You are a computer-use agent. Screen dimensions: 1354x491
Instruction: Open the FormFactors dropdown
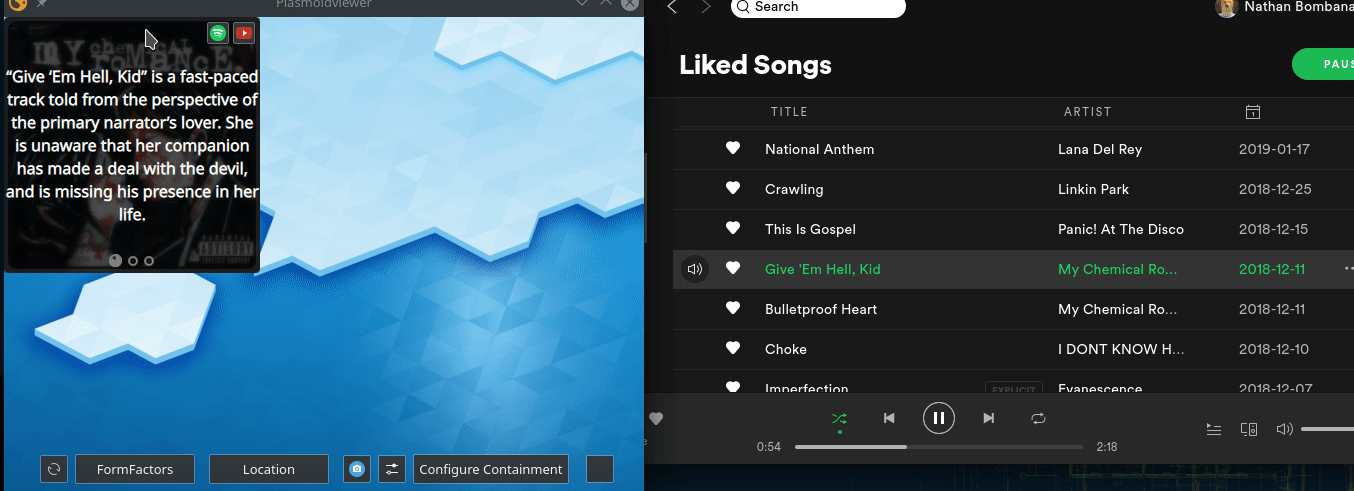click(135, 469)
